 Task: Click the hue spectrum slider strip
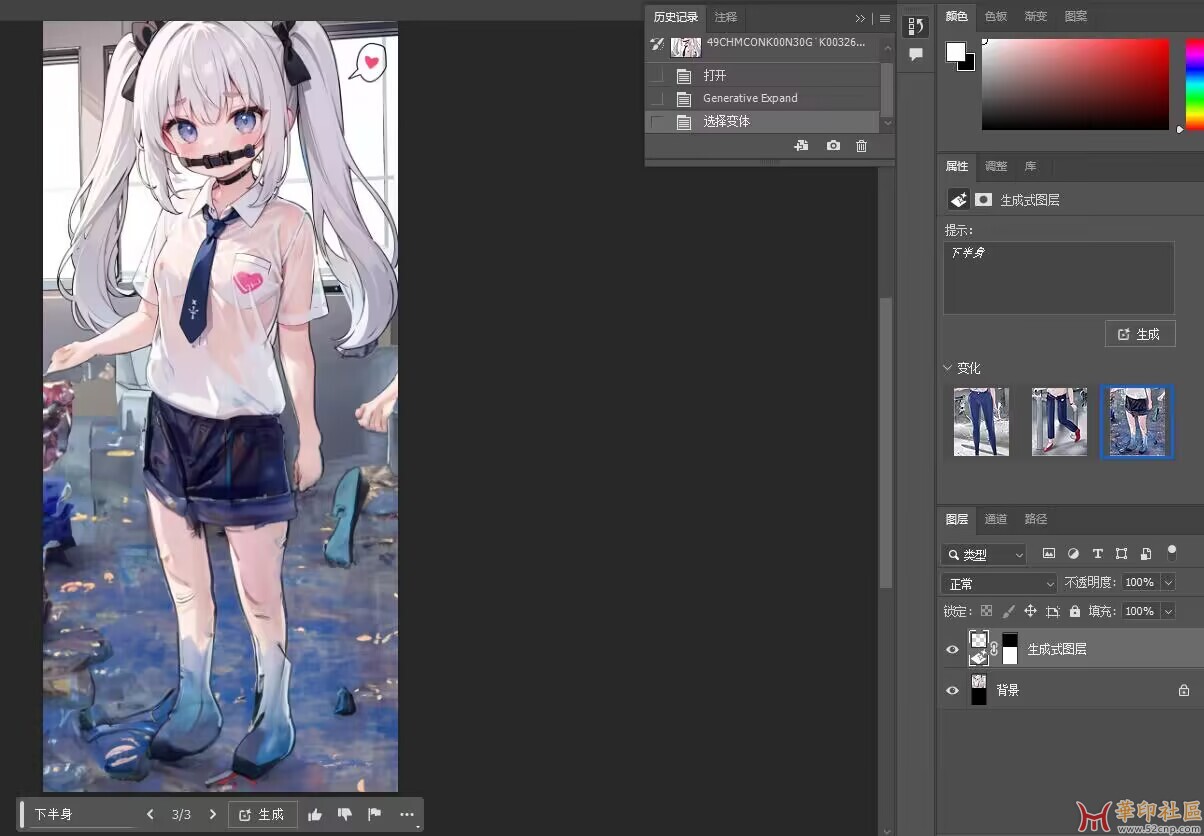(x=1195, y=84)
